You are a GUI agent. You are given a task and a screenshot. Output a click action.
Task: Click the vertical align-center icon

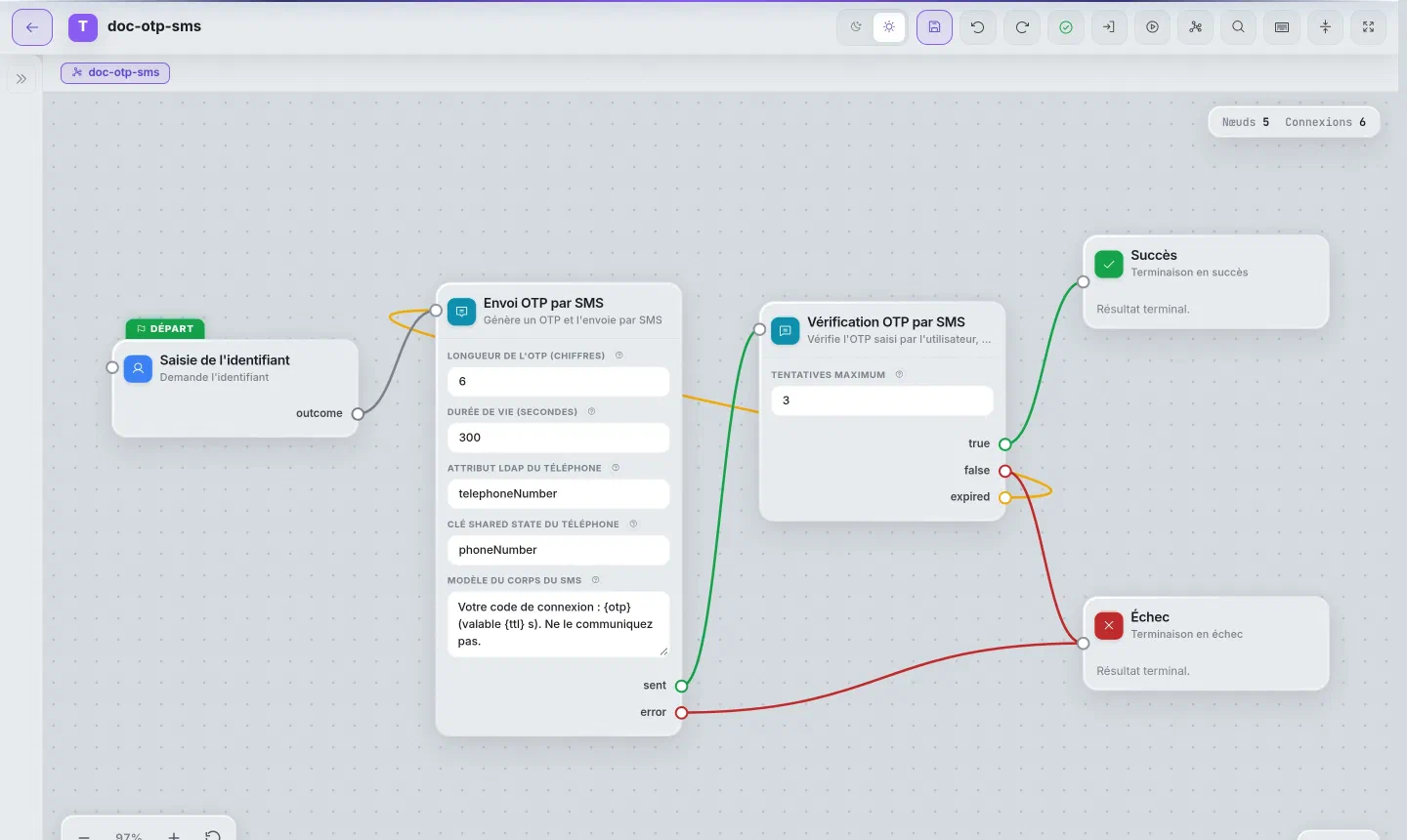coord(1325,27)
